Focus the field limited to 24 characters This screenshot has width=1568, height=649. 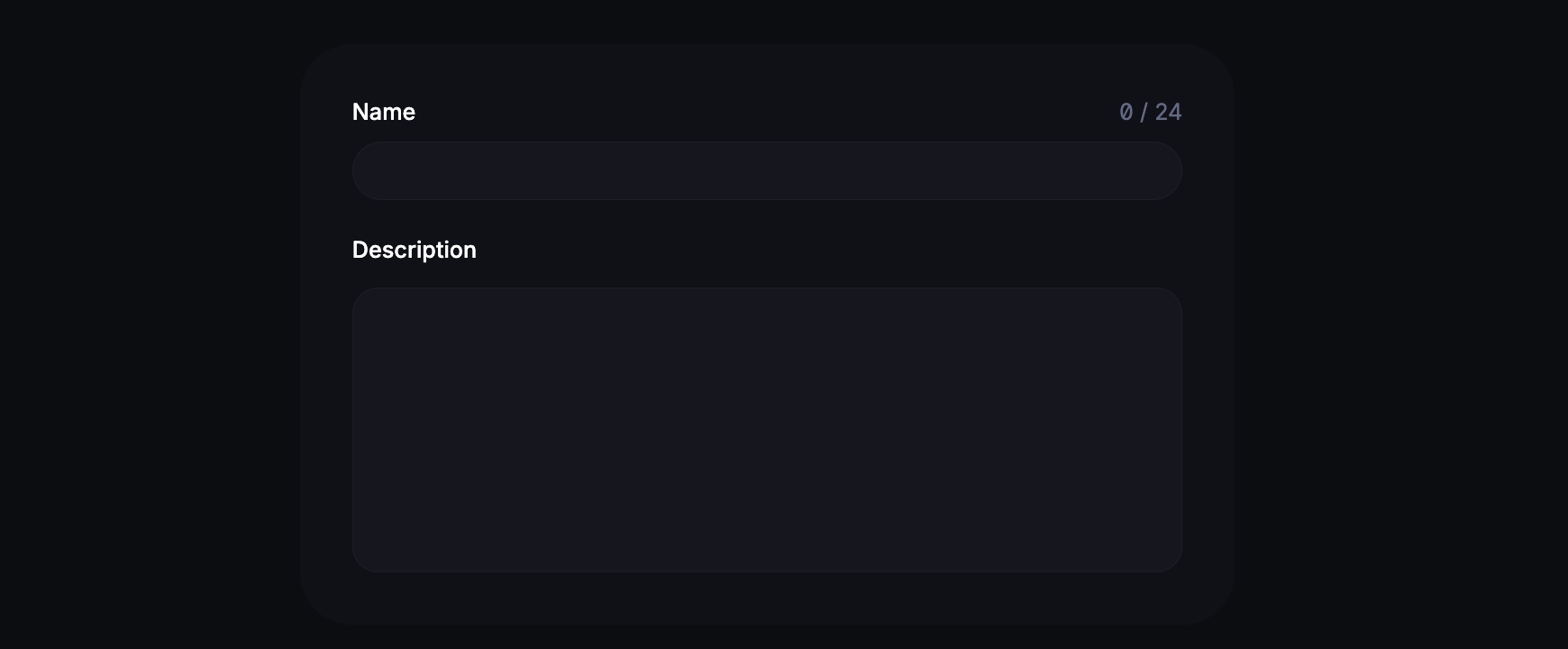coord(767,170)
